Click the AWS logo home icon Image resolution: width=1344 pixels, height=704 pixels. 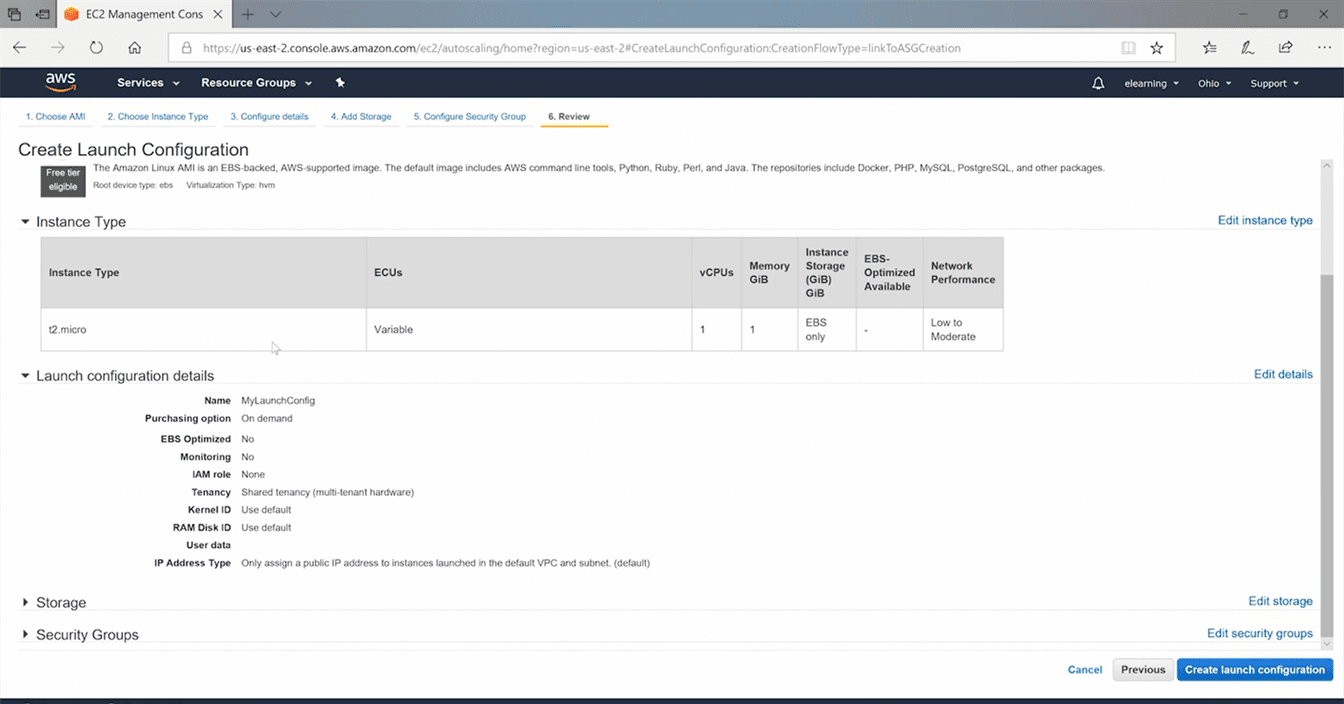(x=60, y=82)
